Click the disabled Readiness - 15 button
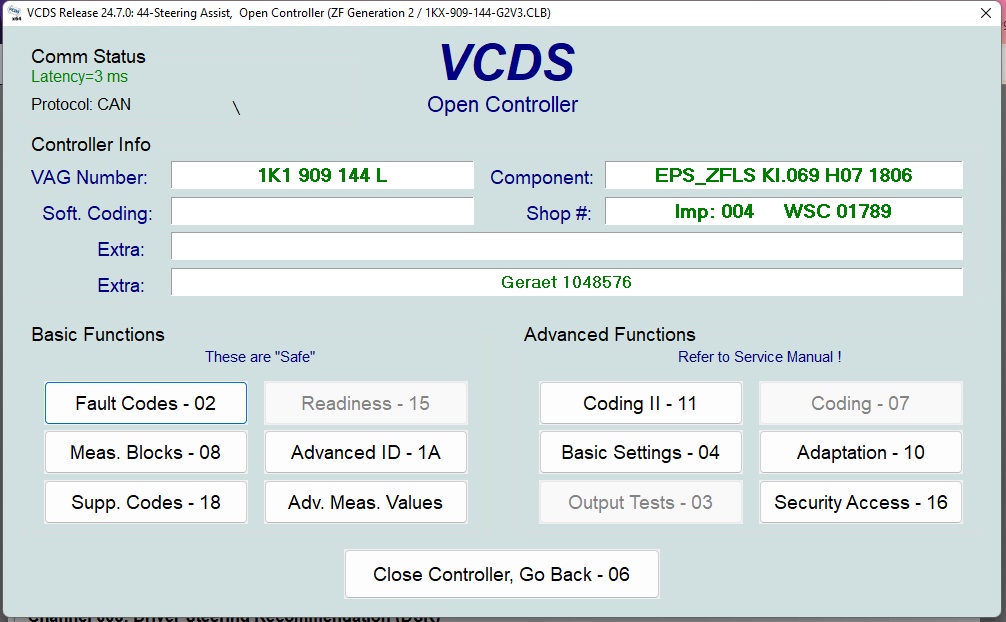 366,403
